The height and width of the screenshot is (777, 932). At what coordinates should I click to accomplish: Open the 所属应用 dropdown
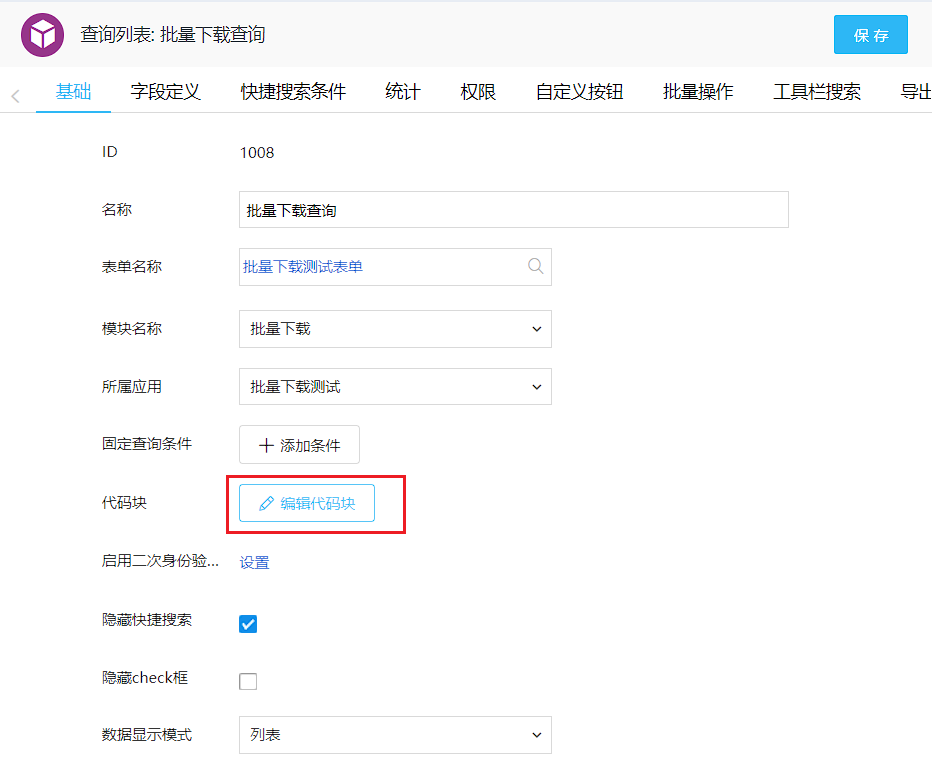[x=395, y=386]
